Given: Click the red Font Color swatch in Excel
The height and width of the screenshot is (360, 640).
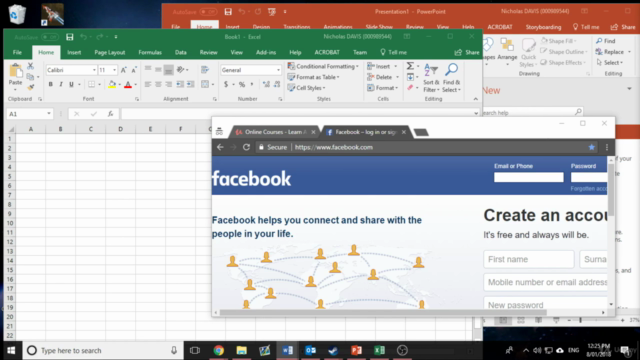Looking at the screenshot, I should click(128, 84).
